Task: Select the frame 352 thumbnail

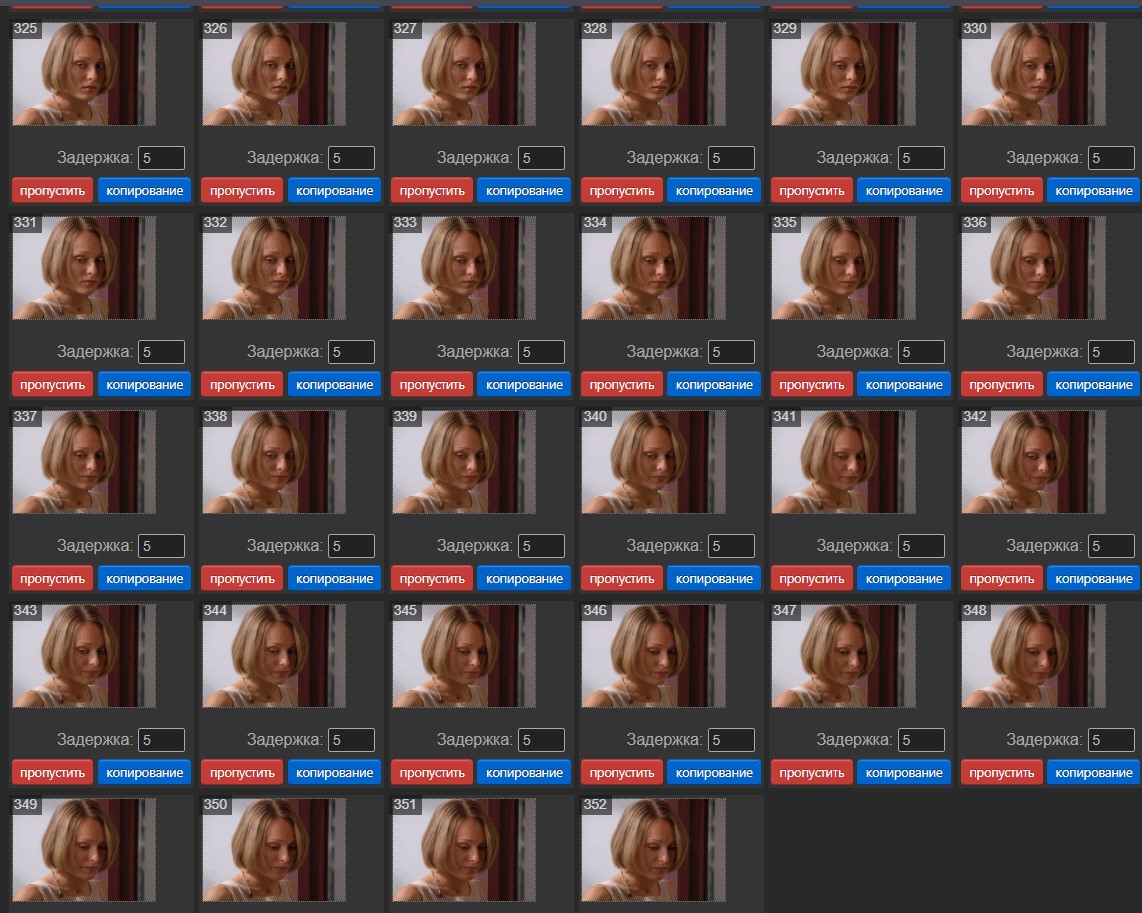Action: coord(653,850)
